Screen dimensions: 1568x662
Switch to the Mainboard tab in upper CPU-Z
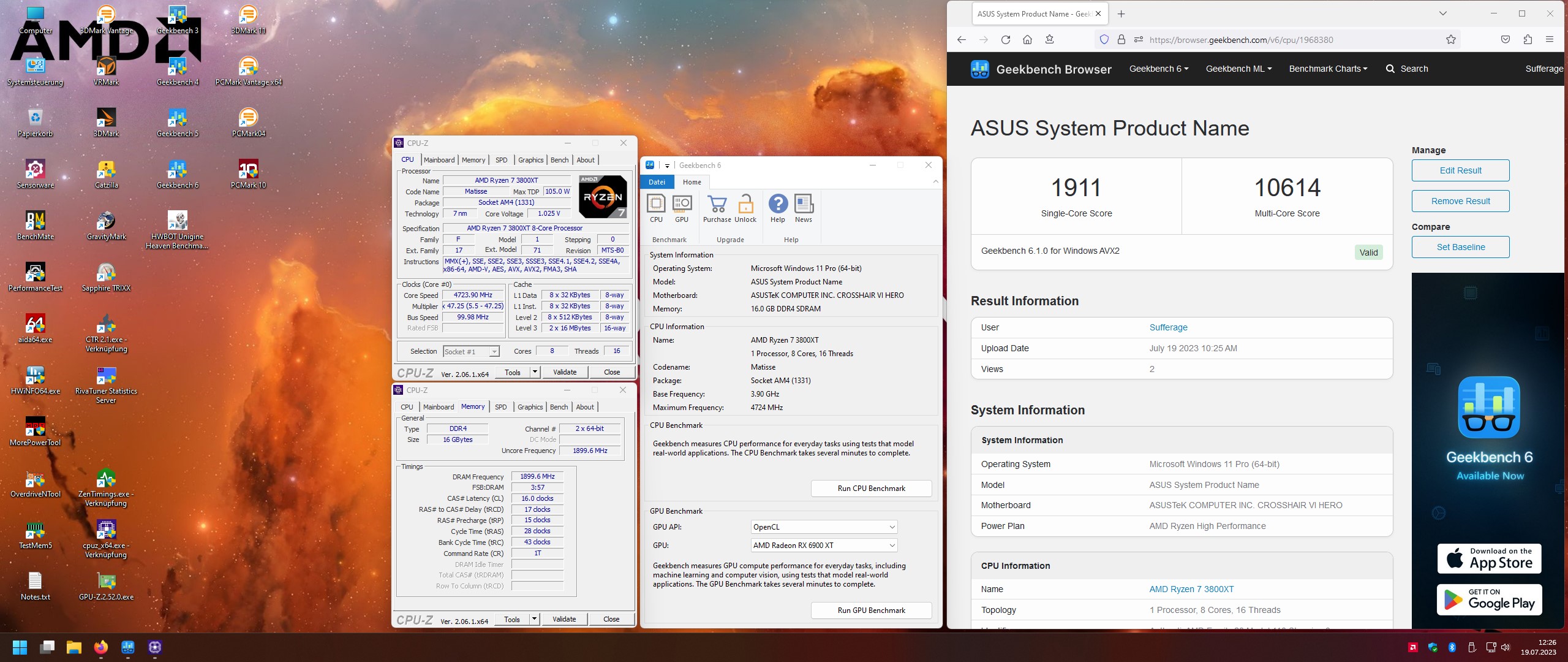point(439,160)
